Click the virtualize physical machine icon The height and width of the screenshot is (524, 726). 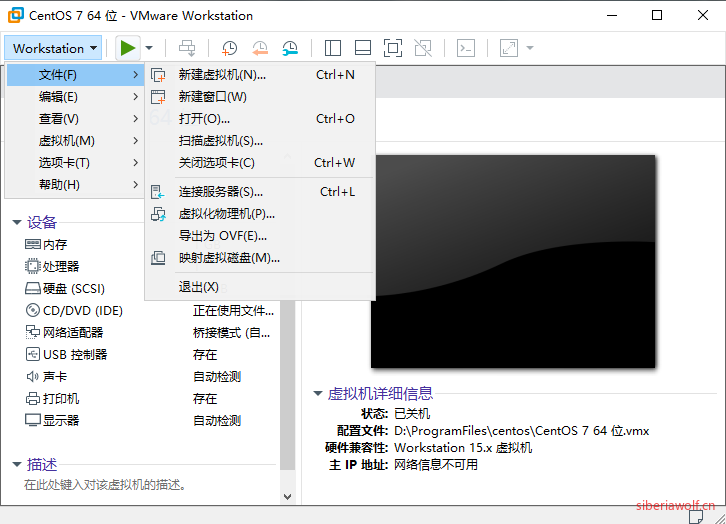coord(158,214)
